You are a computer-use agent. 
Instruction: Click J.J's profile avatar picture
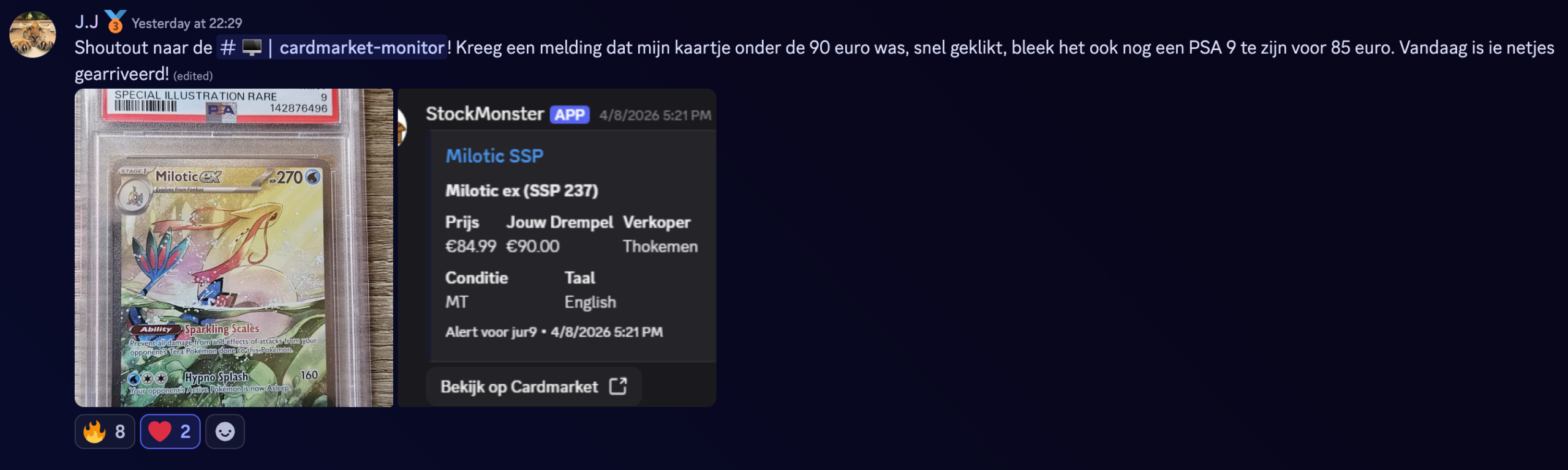coord(32,34)
